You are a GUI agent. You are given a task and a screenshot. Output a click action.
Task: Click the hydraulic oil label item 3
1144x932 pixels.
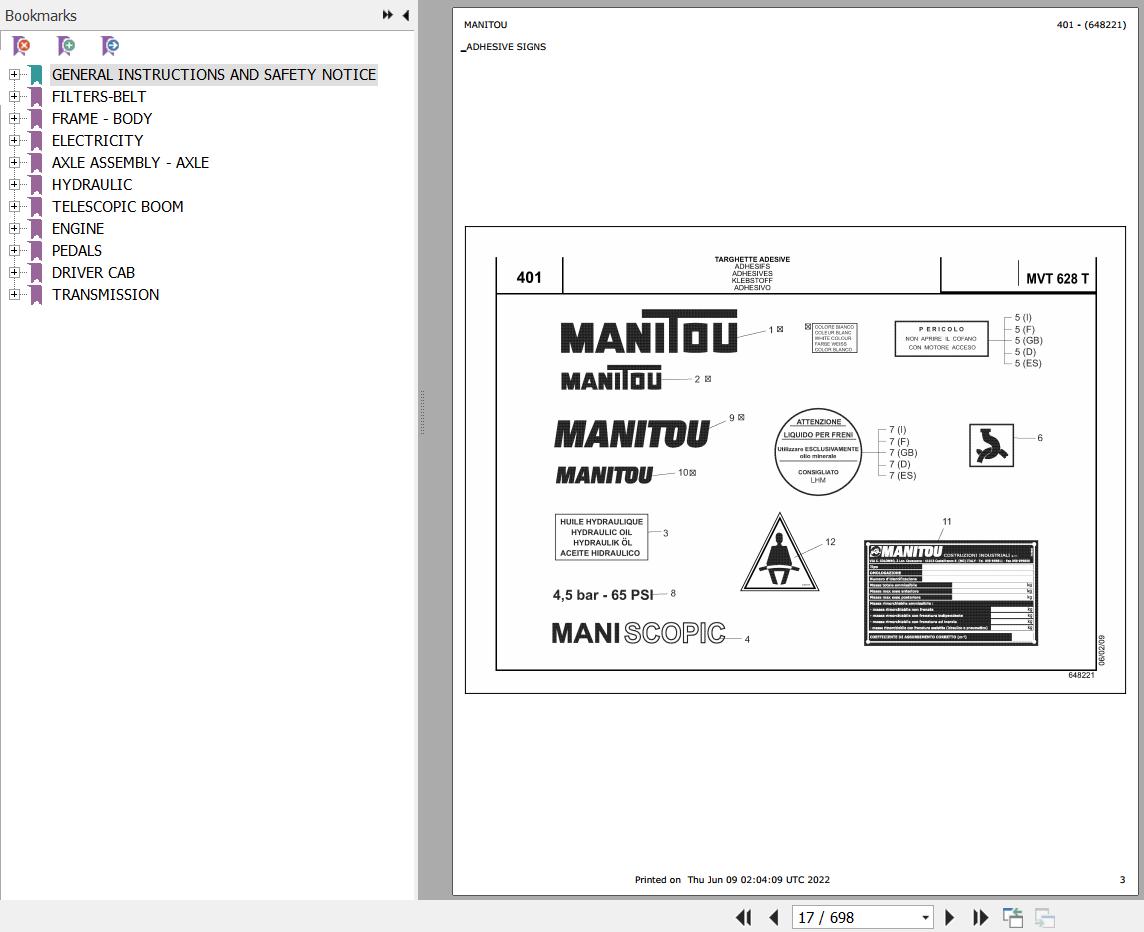click(x=601, y=537)
